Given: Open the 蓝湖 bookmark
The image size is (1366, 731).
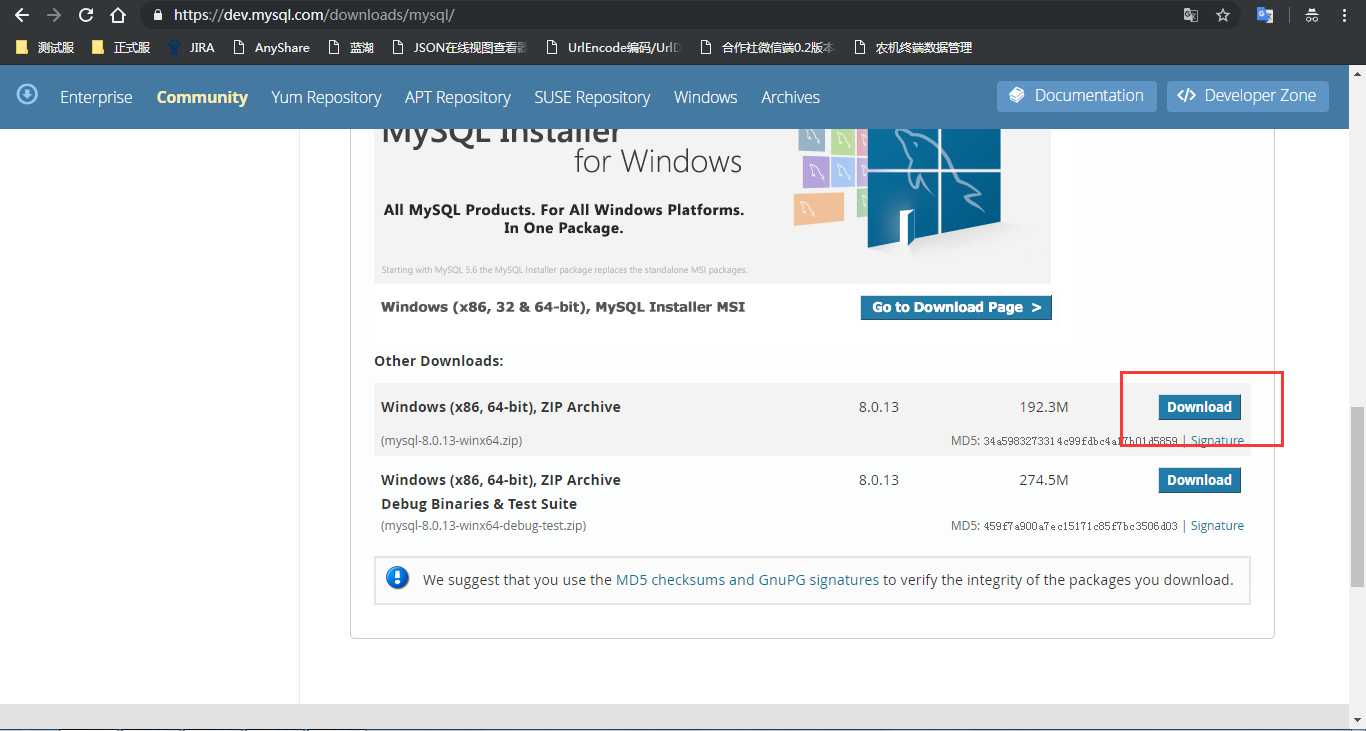Looking at the screenshot, I should click(351, 47).
